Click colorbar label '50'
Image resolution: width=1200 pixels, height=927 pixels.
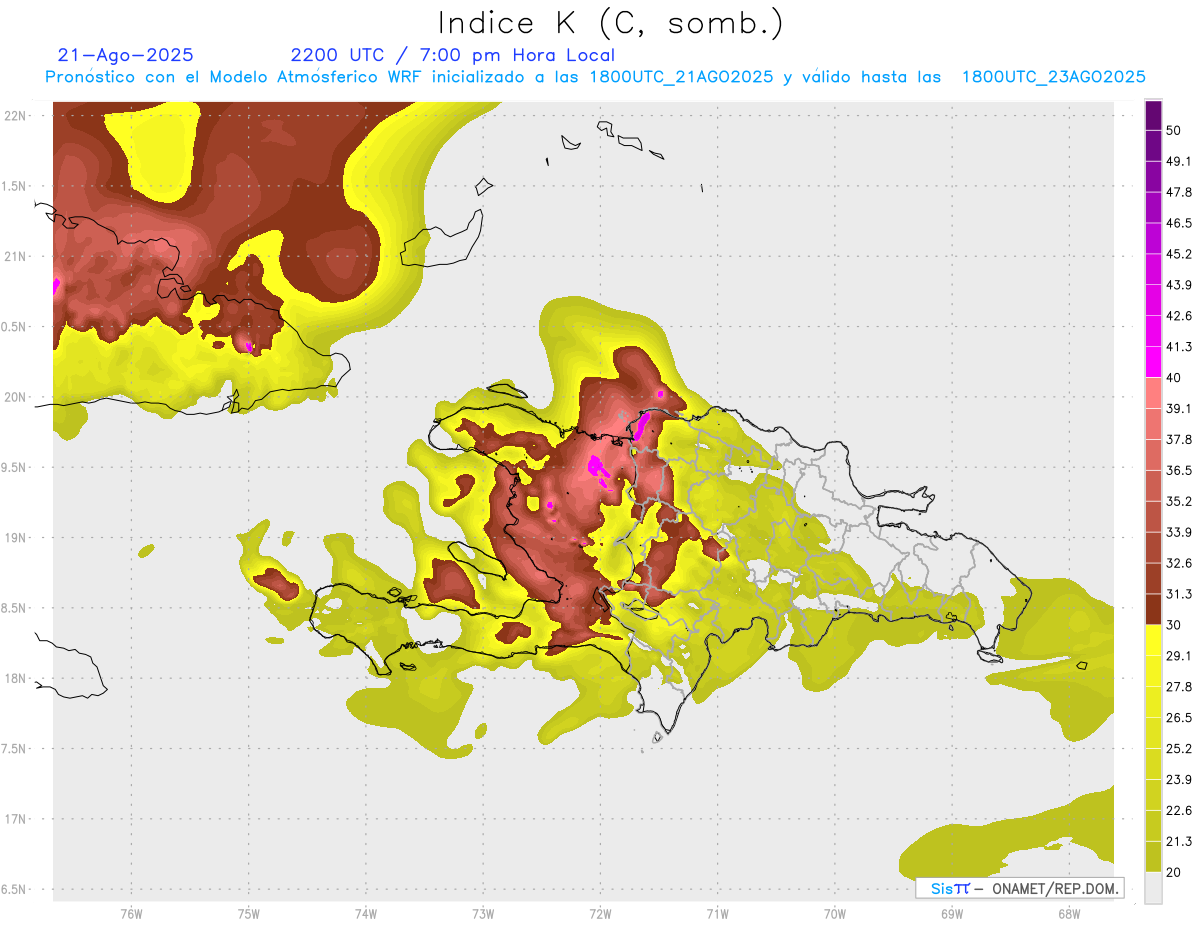click(1174, 130)
